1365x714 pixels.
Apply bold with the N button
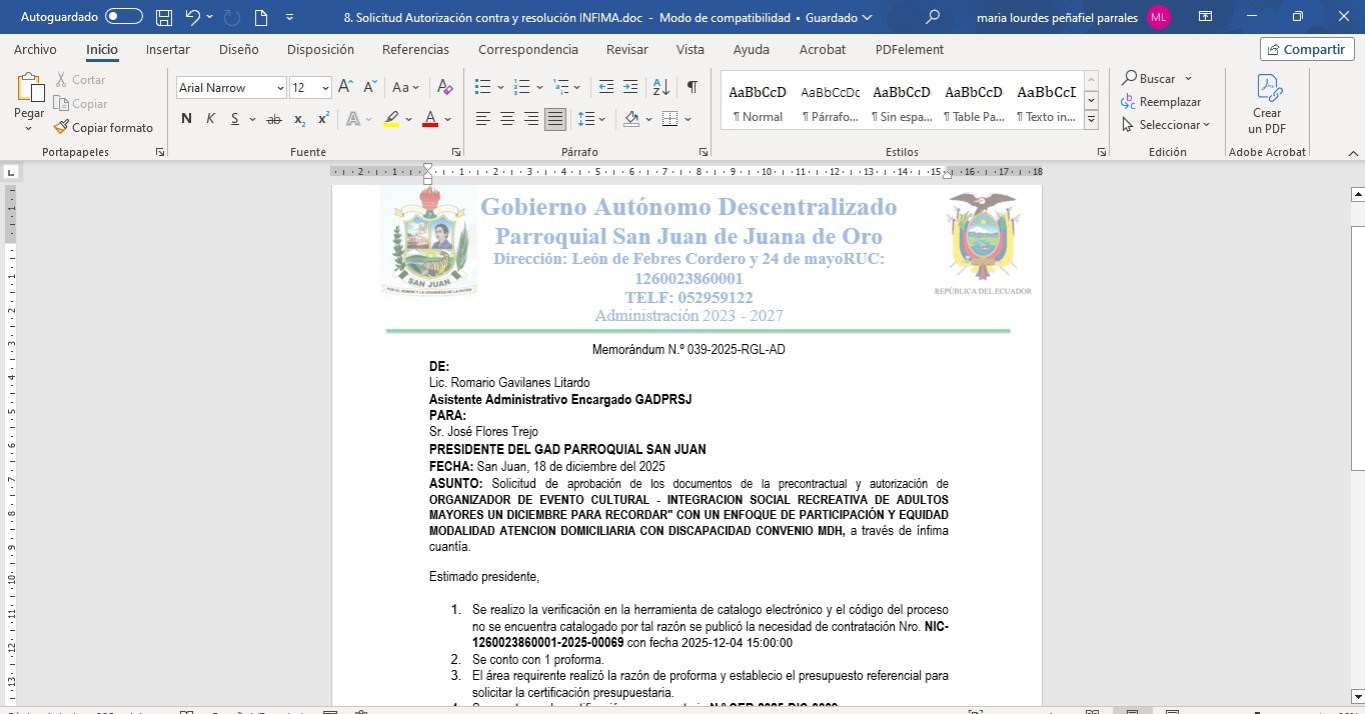click(186, 119)
